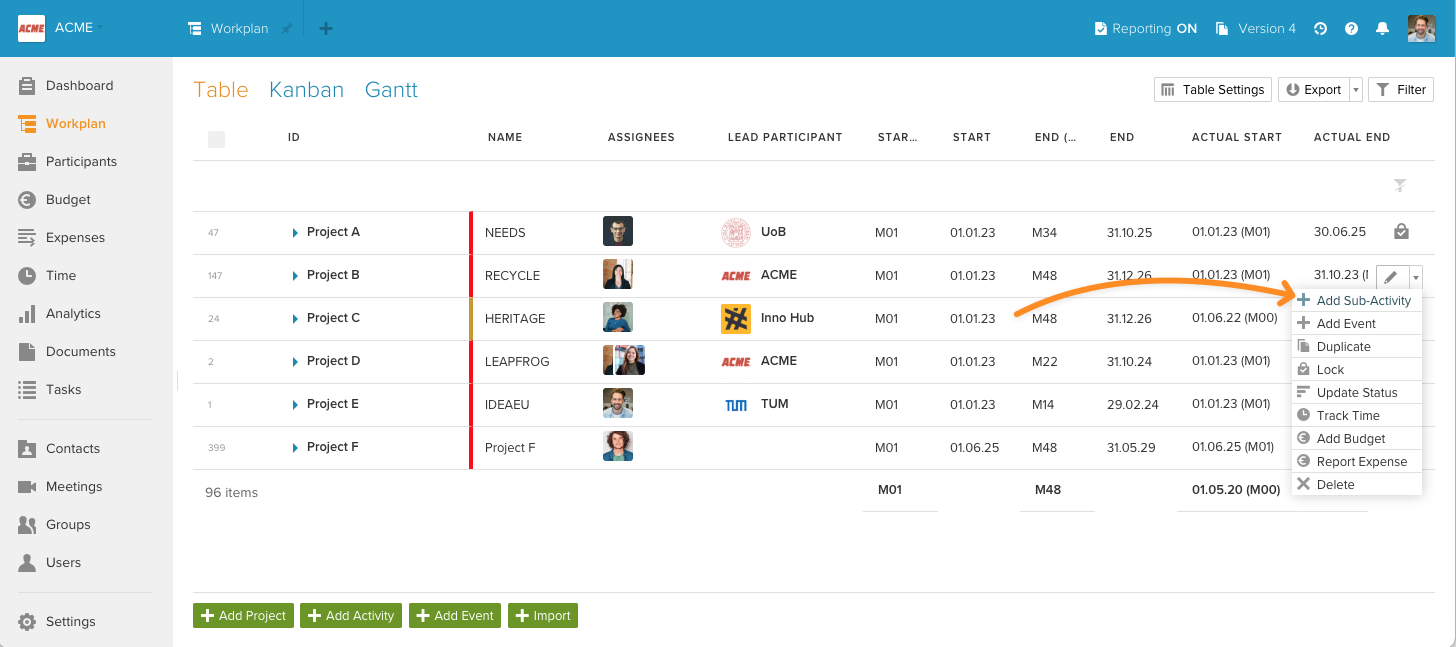This screenshot has width=1456, height=647.
Task: Expand the Project E row
Action: [x=295, y=405]
